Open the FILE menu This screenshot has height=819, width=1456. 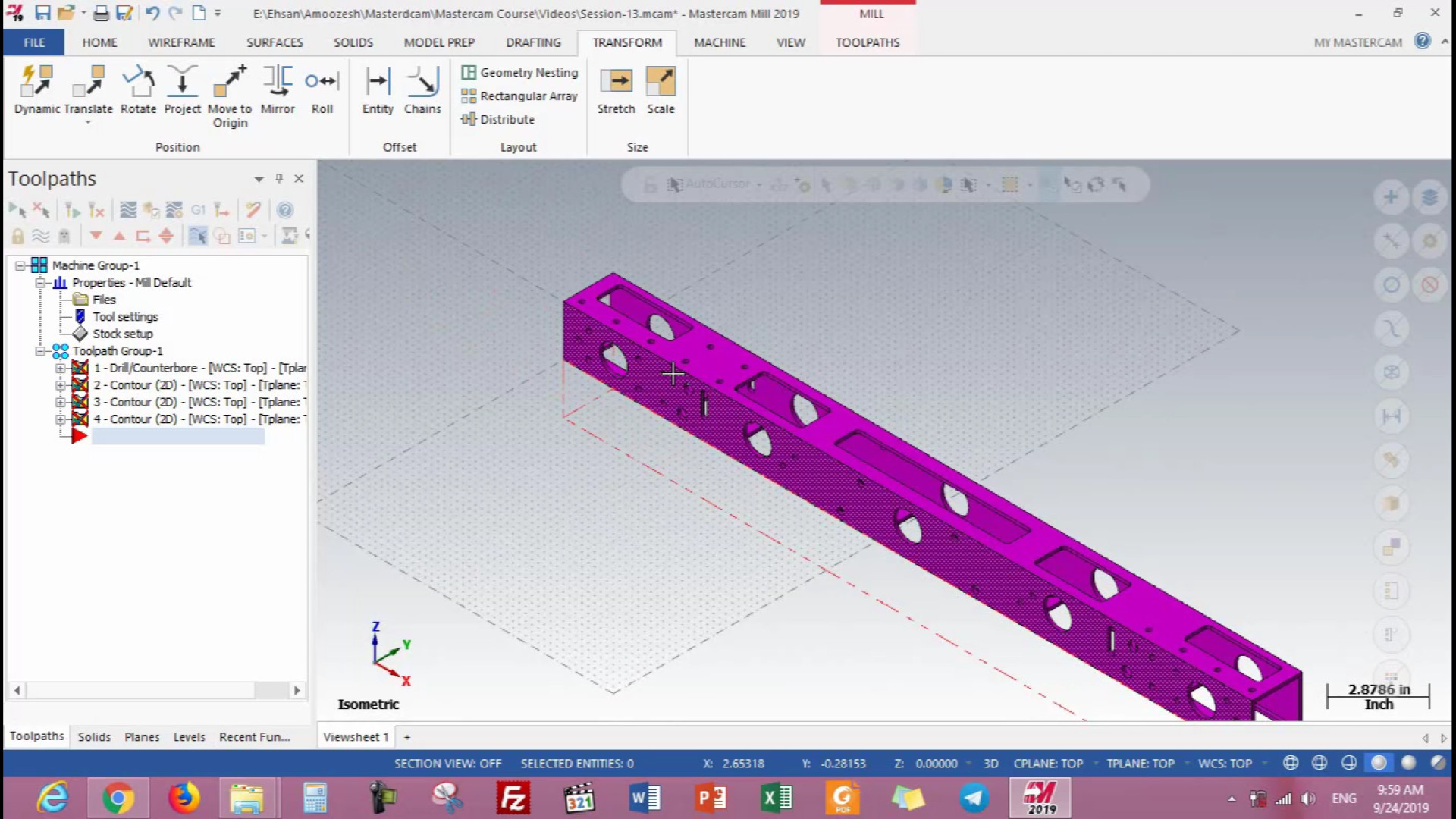(34, 42)
